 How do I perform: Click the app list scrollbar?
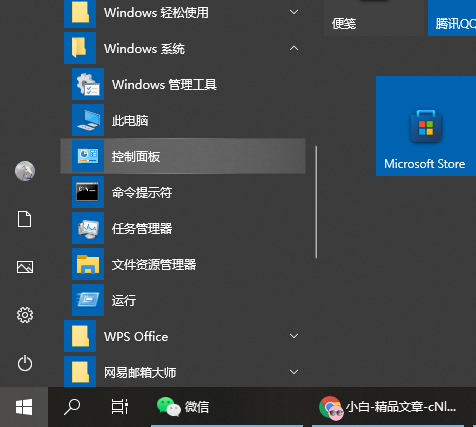click(x=316, y=202)
